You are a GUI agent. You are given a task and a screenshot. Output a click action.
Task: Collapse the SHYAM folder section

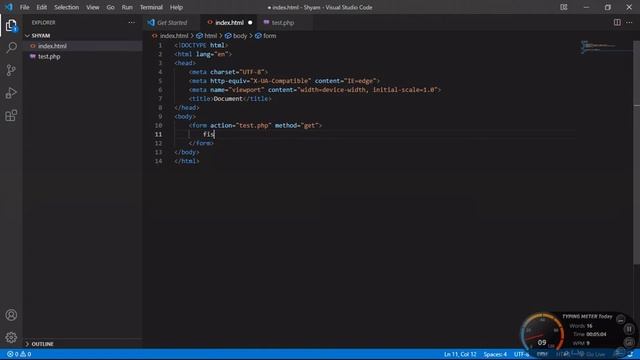coord(83,36)
